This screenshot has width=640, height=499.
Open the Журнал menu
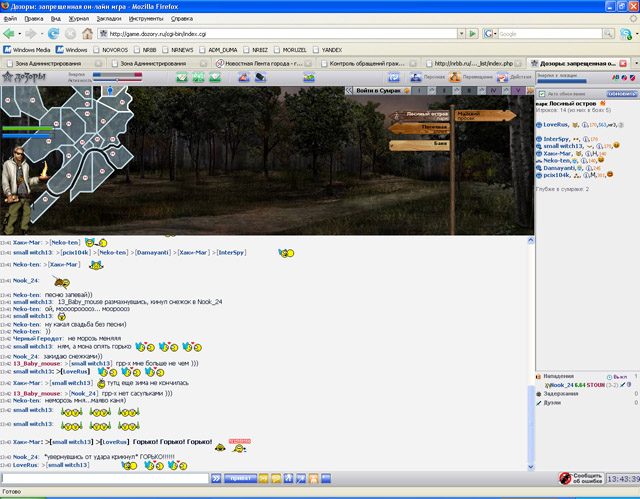coord(78,19)
